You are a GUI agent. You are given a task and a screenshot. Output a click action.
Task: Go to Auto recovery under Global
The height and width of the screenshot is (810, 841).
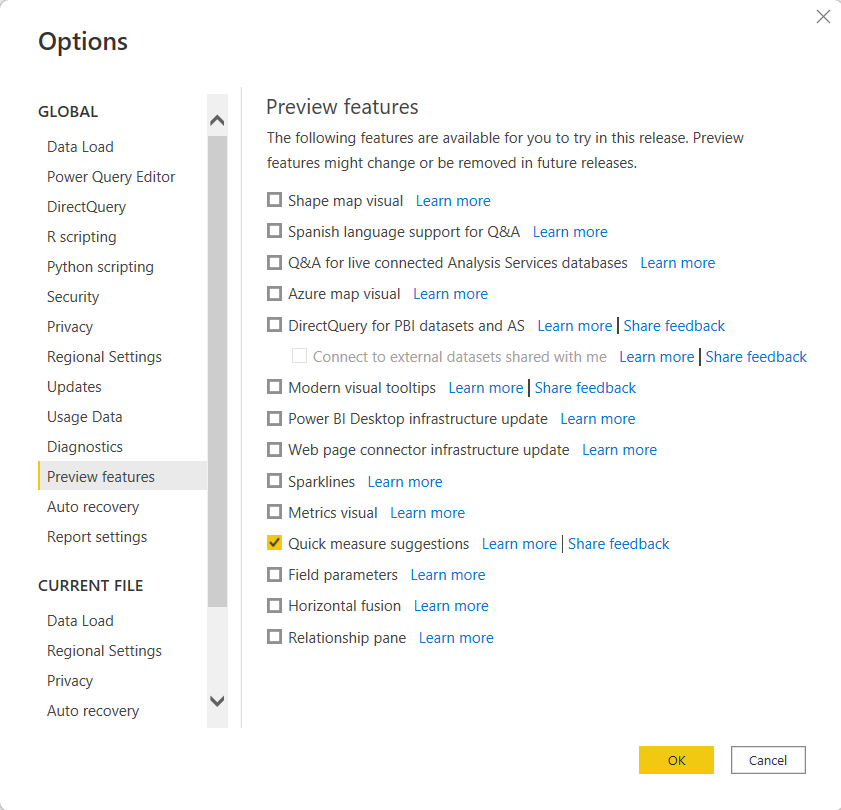(x=93, y=507)
